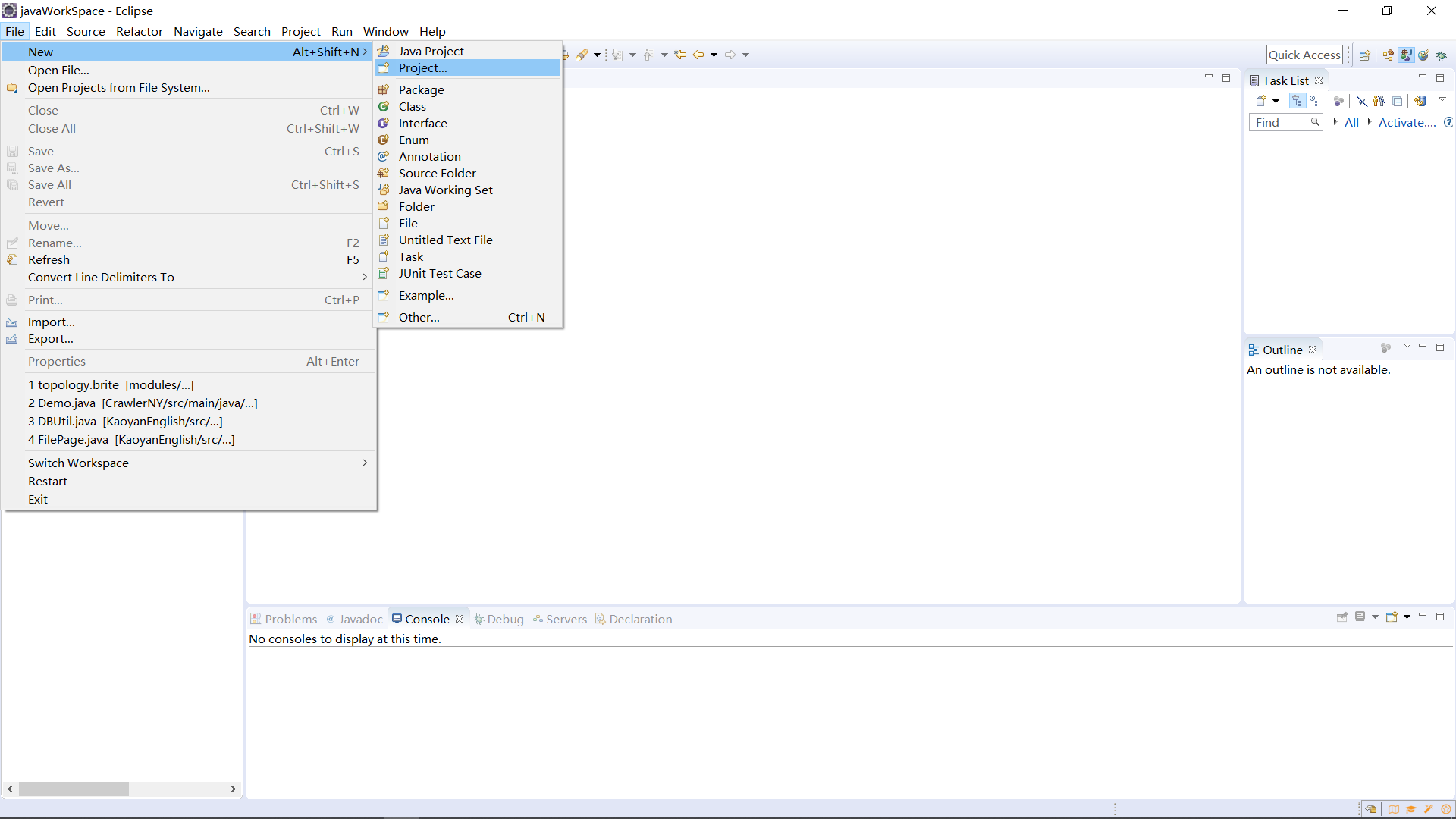Click the Back navigation arrow icon

tap(698, 55)
